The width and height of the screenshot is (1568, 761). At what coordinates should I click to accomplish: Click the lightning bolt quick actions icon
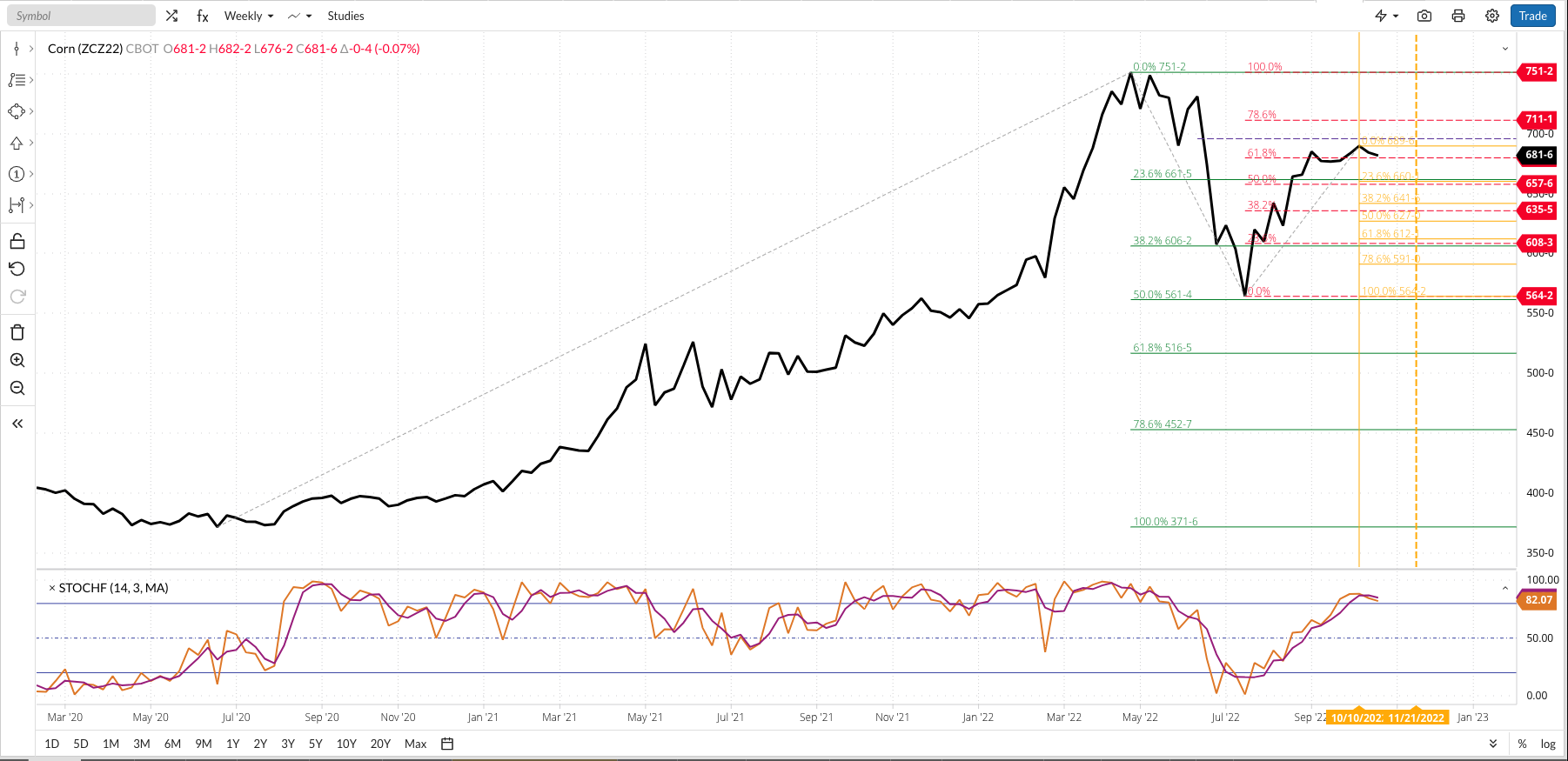click(1381, 16)
